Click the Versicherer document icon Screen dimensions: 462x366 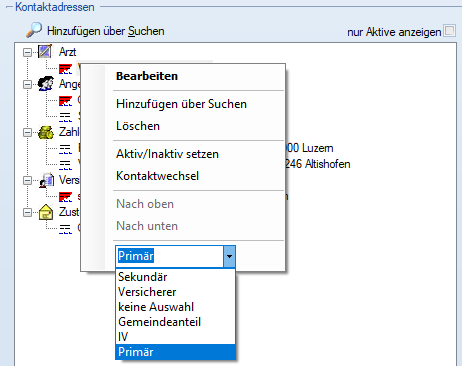pos(46,180)
